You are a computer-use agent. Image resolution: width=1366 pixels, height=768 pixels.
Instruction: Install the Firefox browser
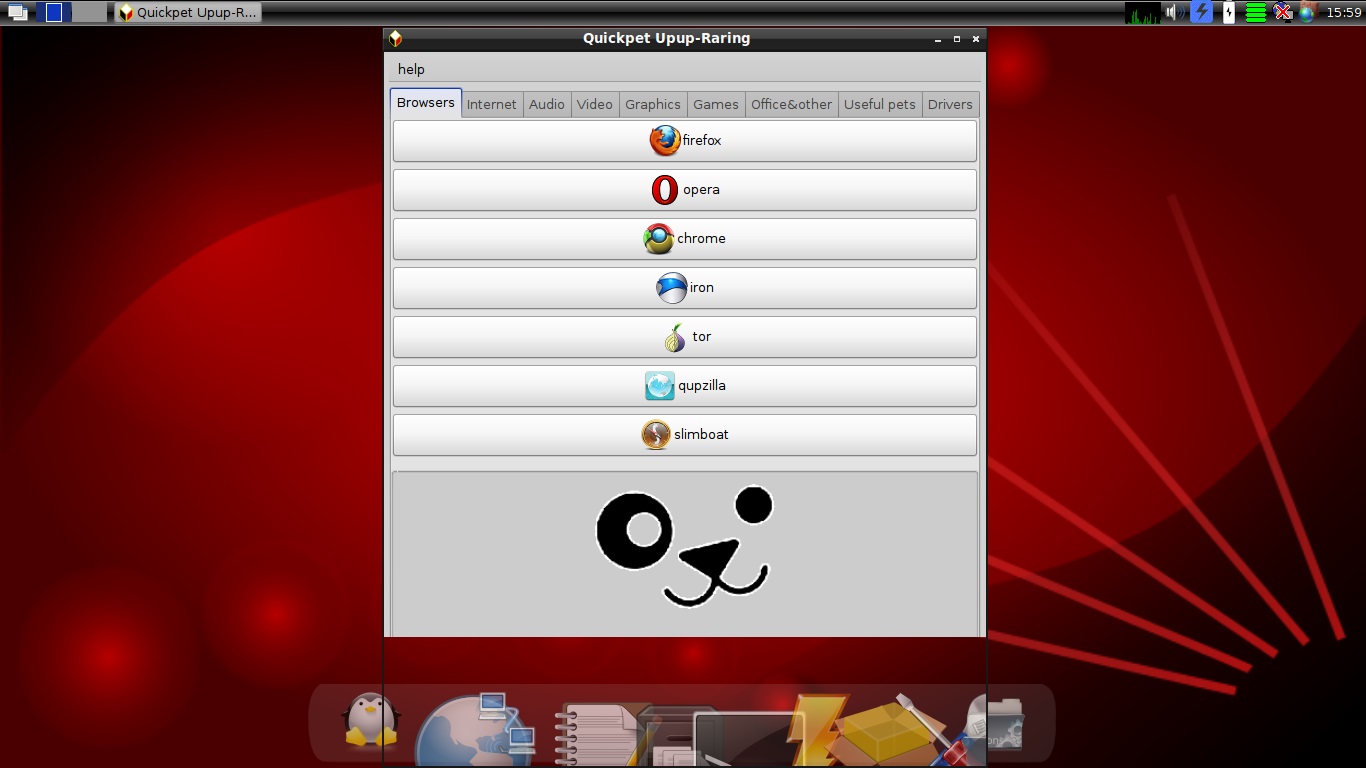pos(685,141)
